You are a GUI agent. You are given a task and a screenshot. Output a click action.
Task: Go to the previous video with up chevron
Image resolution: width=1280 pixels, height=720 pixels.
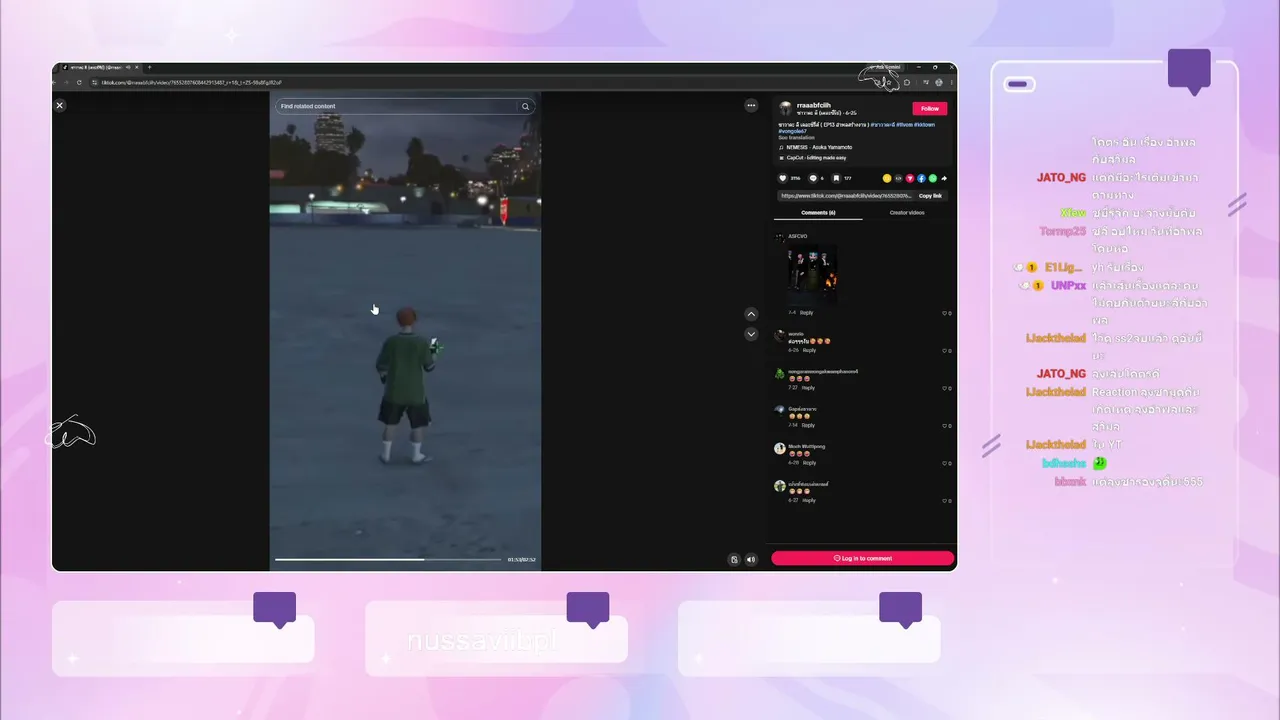[x=751, y=314]
